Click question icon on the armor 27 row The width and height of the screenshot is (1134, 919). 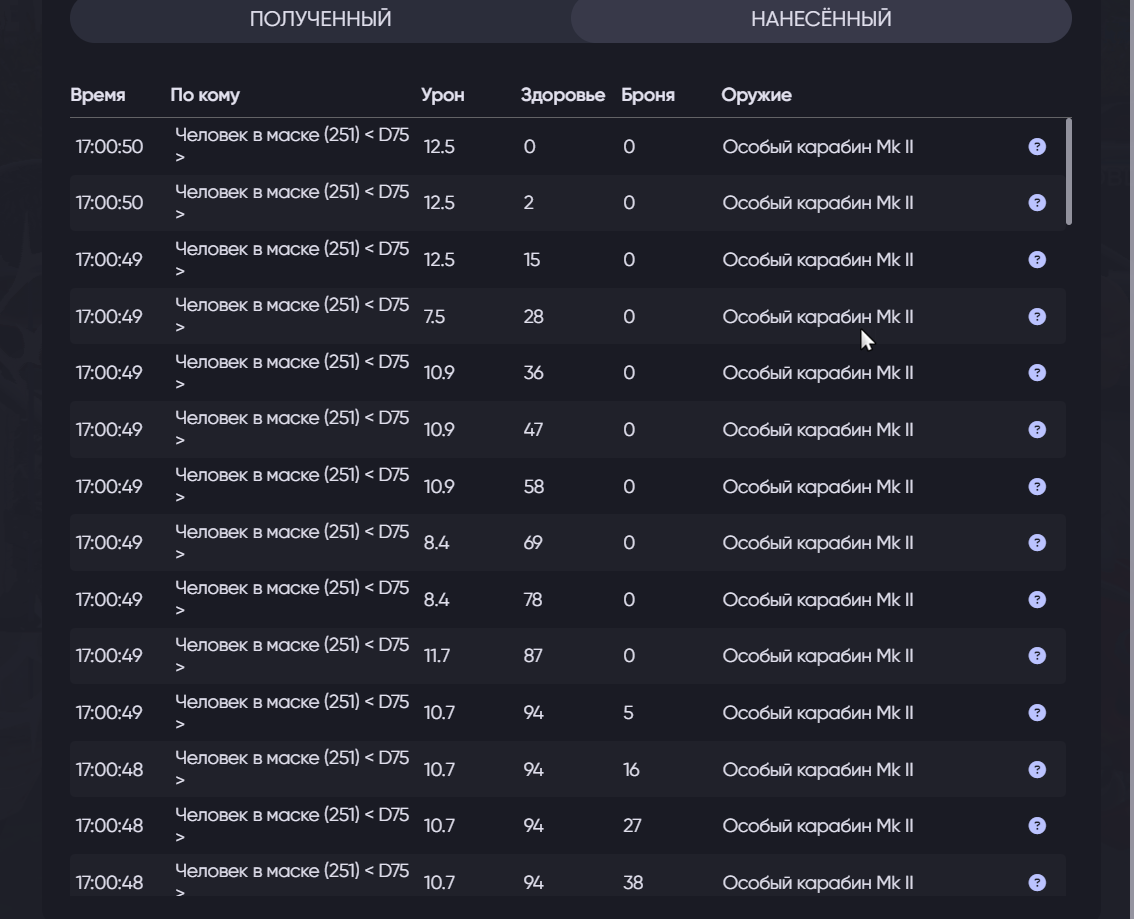[x=1037, y=826]
